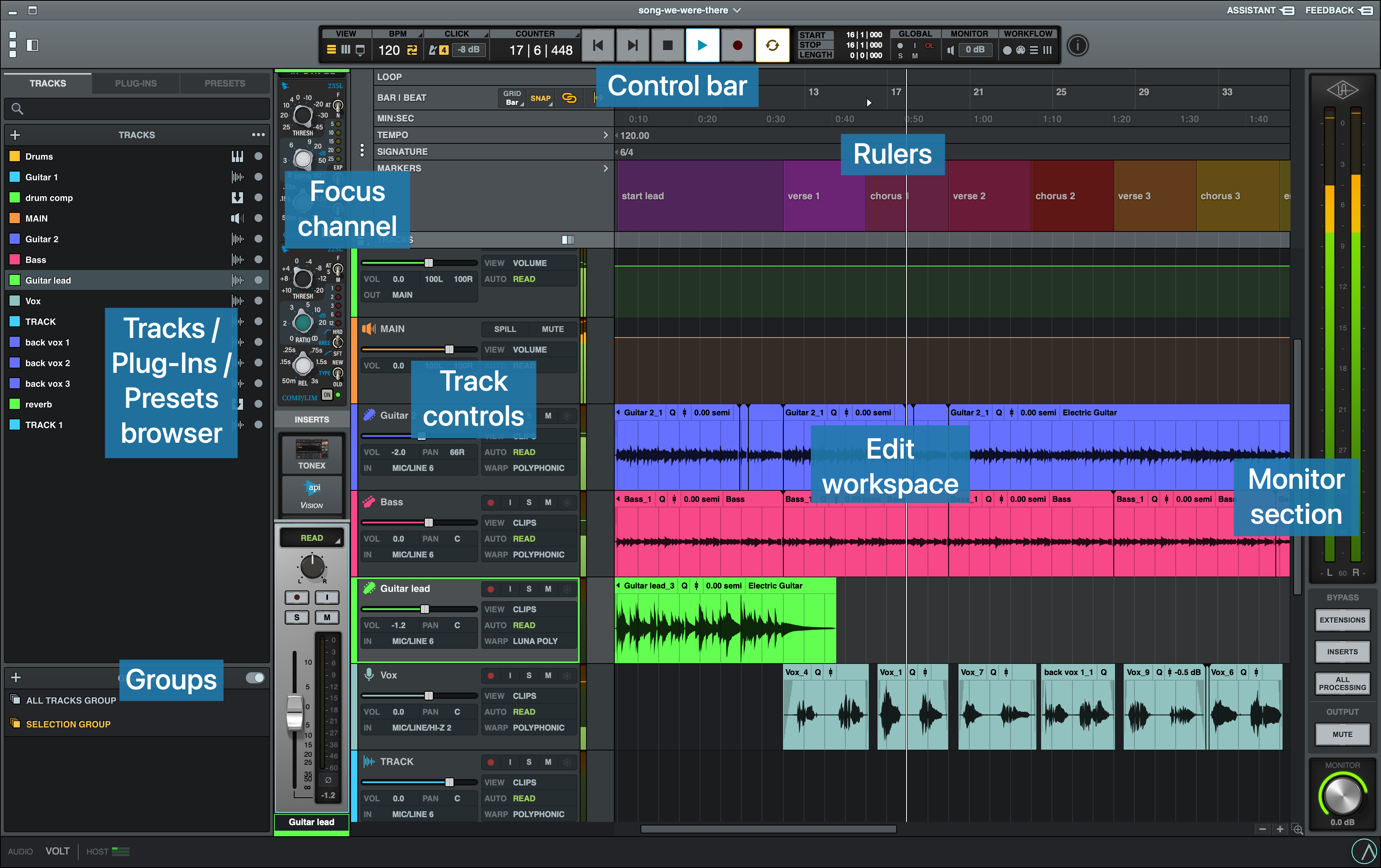This screenshot has height=868, width=1381.
Task: Click the TONEX insert plug-in
Action: pyautogui.click(x=311, y=454)
